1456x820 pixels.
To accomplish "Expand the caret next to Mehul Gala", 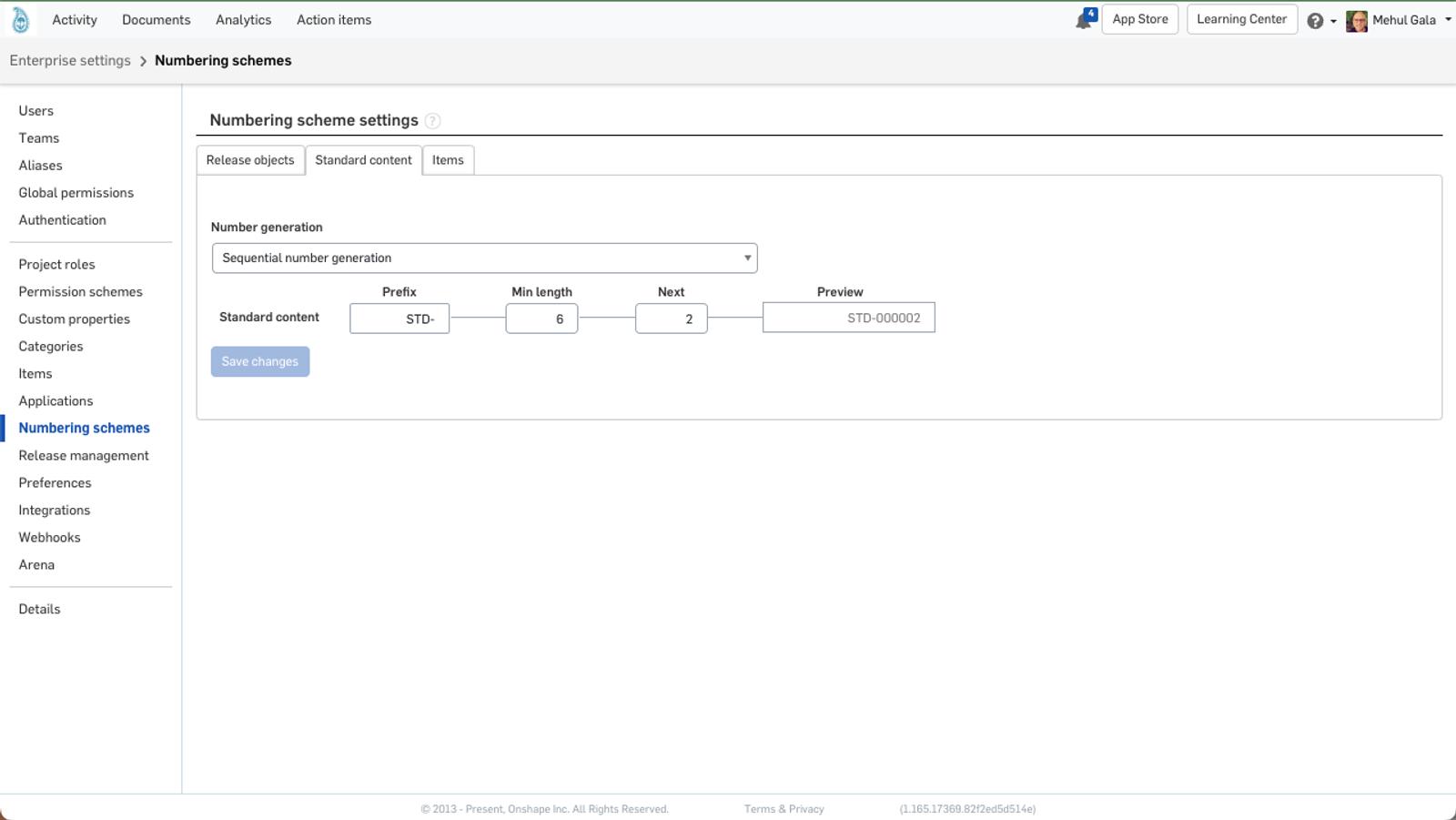I will pyautogui.click(x=1447, y=20).
